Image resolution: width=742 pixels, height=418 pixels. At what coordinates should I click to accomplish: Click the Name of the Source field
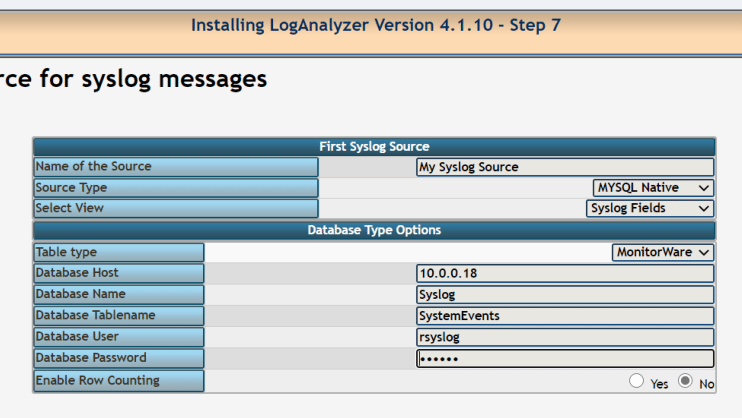coord(565,167)
